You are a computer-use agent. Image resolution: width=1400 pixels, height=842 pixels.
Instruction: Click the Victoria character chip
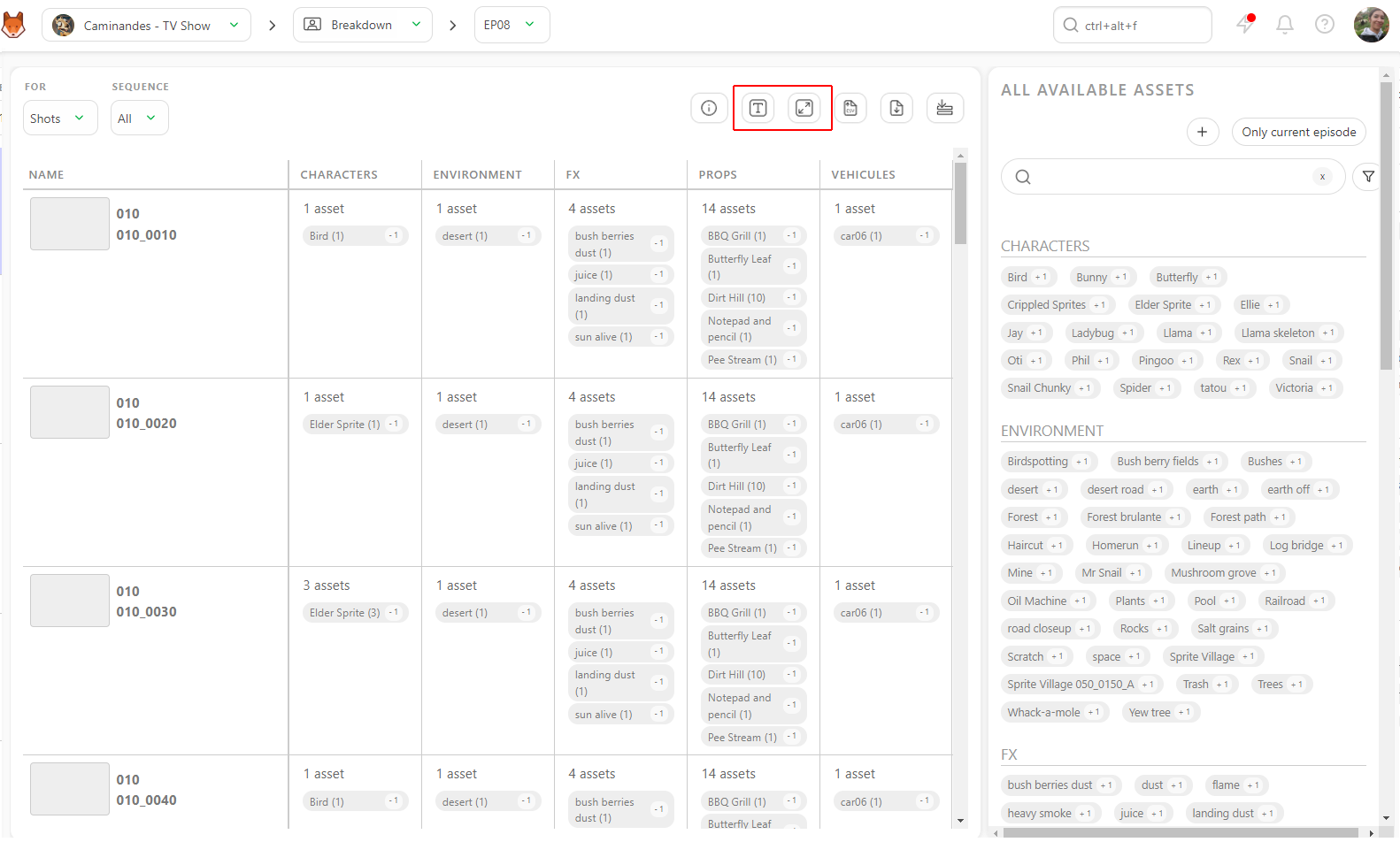[x=1304, y=387]
